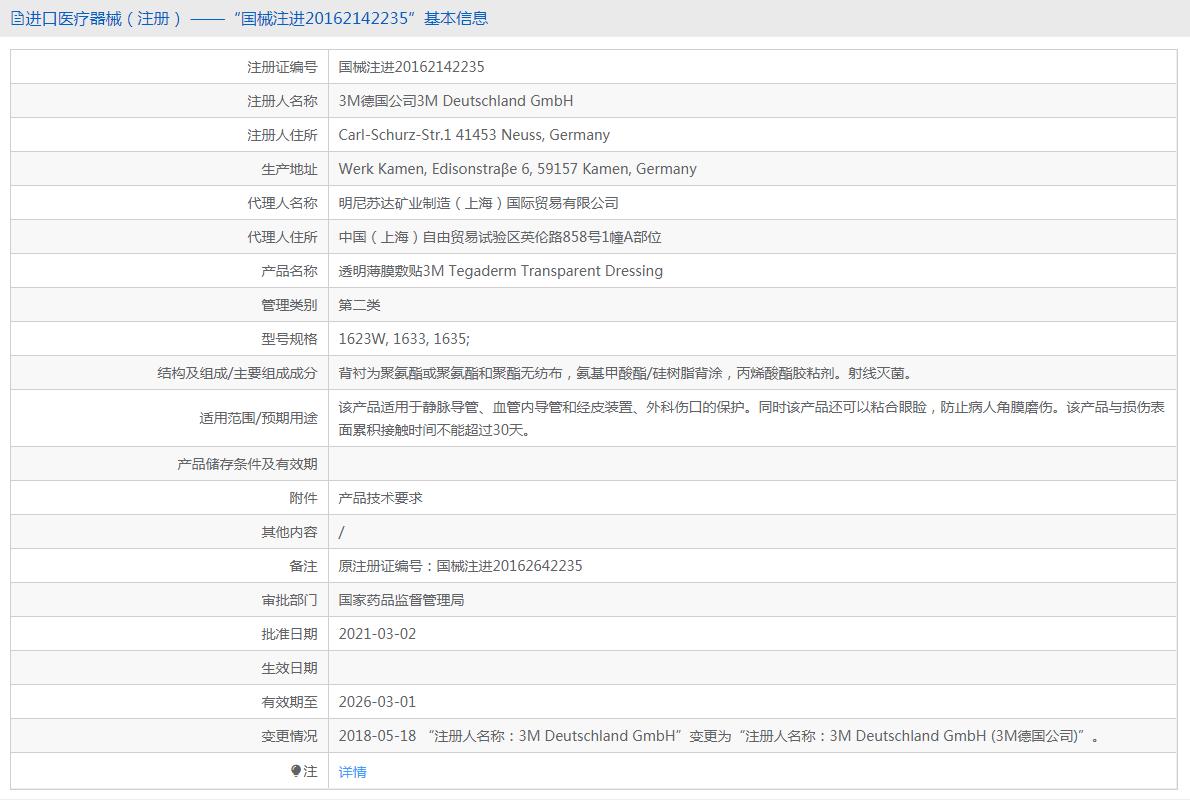This screenshot has height=801, width=1190.
Task: Click agent name 明尼苏达矿业制造（上海）国际贸易有限公司
Action: 478,203
